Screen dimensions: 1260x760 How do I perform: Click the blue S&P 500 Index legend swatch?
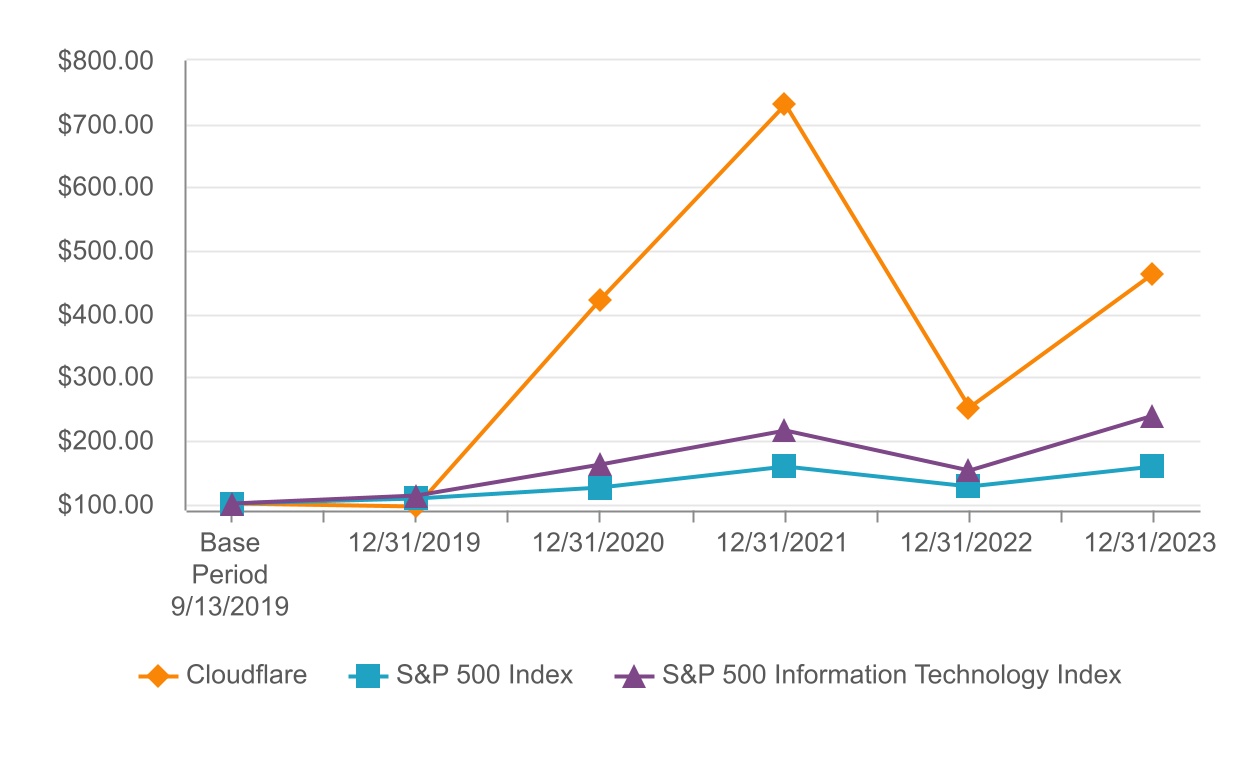click(x=368, y=676)
